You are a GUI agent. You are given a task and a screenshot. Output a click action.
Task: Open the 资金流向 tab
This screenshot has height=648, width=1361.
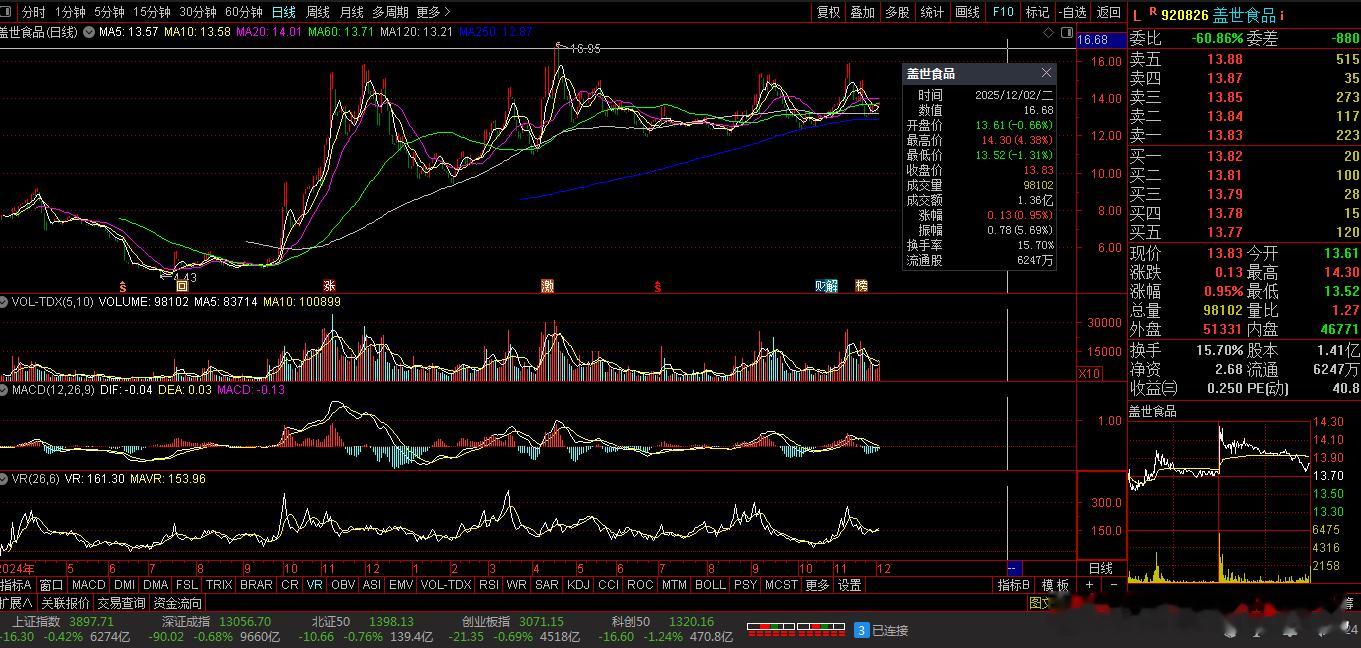(177, 603)
